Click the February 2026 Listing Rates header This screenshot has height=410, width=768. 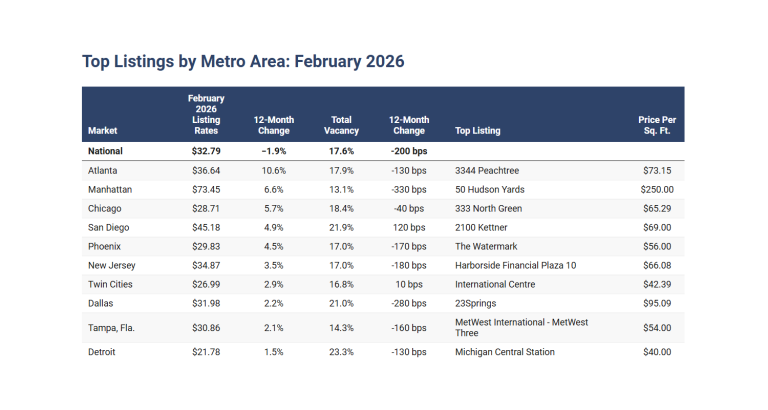tap(206, 115)
